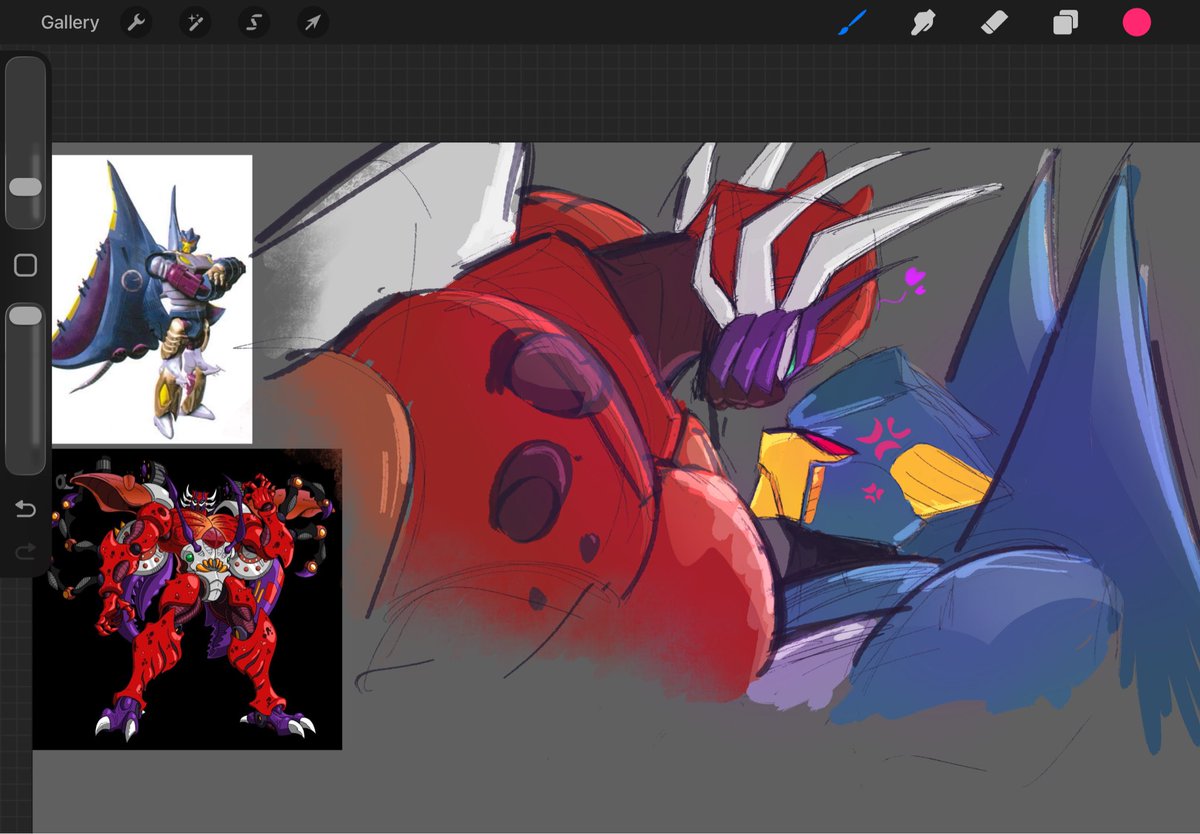
Task: Open the Layers panel
Action: (x=1066, y=22)
